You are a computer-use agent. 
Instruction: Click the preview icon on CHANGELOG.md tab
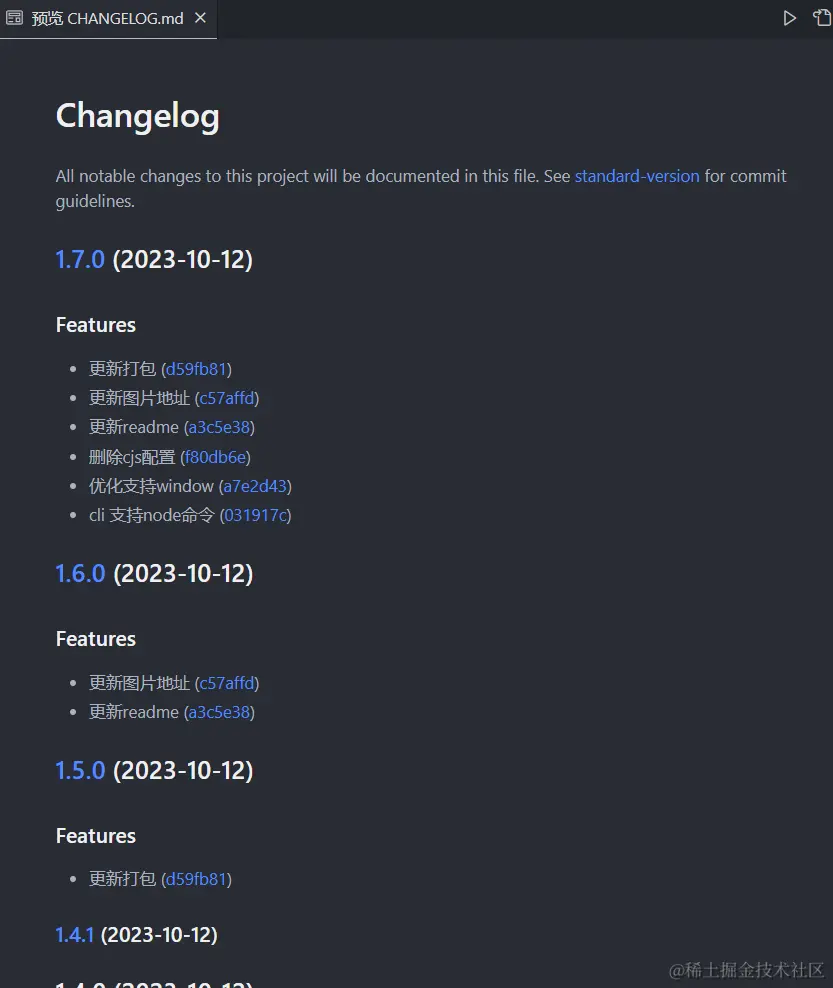click(15, 18)
